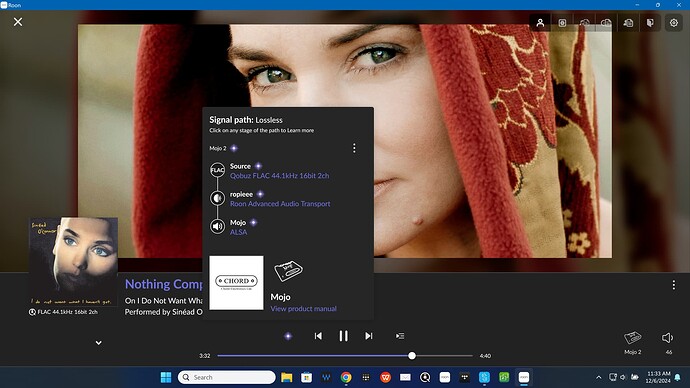Open the red WPS Office taskbar icon
The image size is (690, 388).
pyautogui.click(x=385, y=377)
